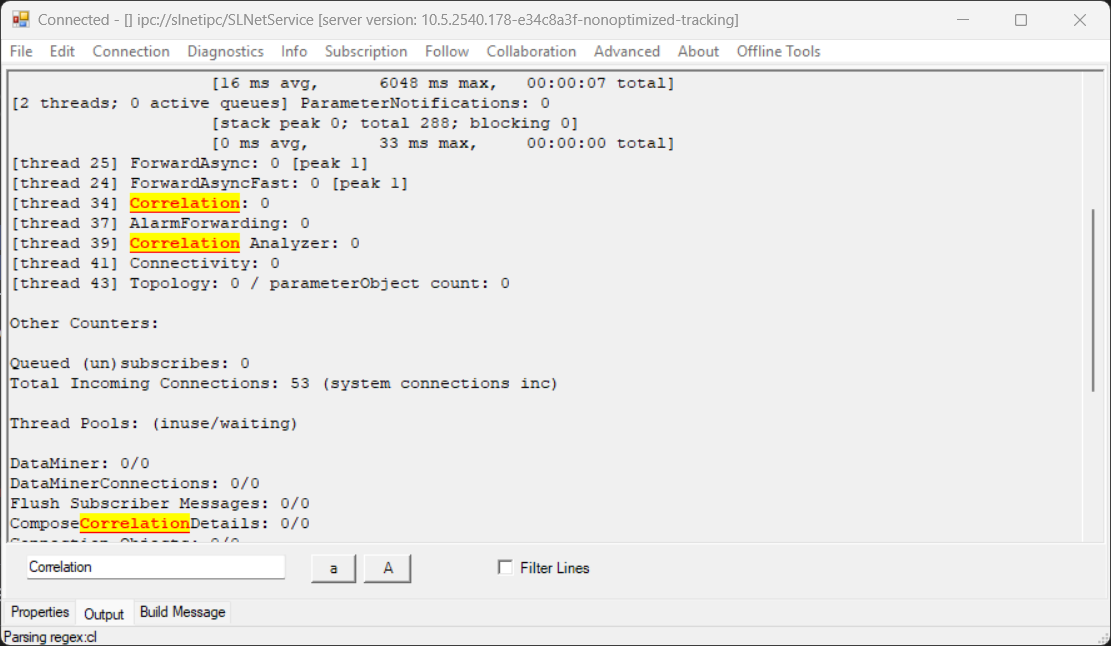Image resolution: width=1111 pixels, height=646 pixels.
Task: Open the Subscription menu
Action: (x=366, y=51)
